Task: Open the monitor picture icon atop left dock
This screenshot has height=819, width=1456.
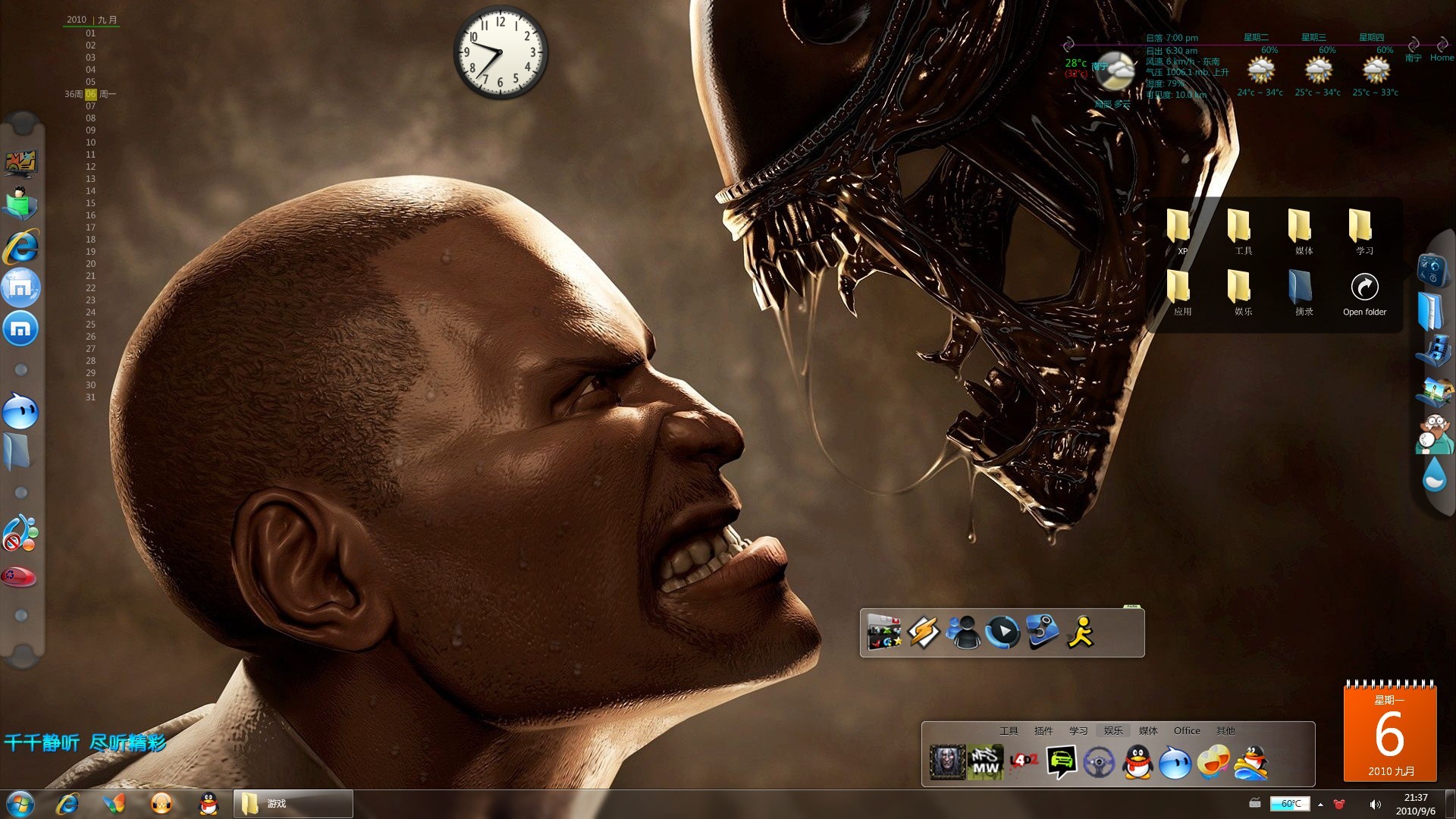Action: (20, 162)
